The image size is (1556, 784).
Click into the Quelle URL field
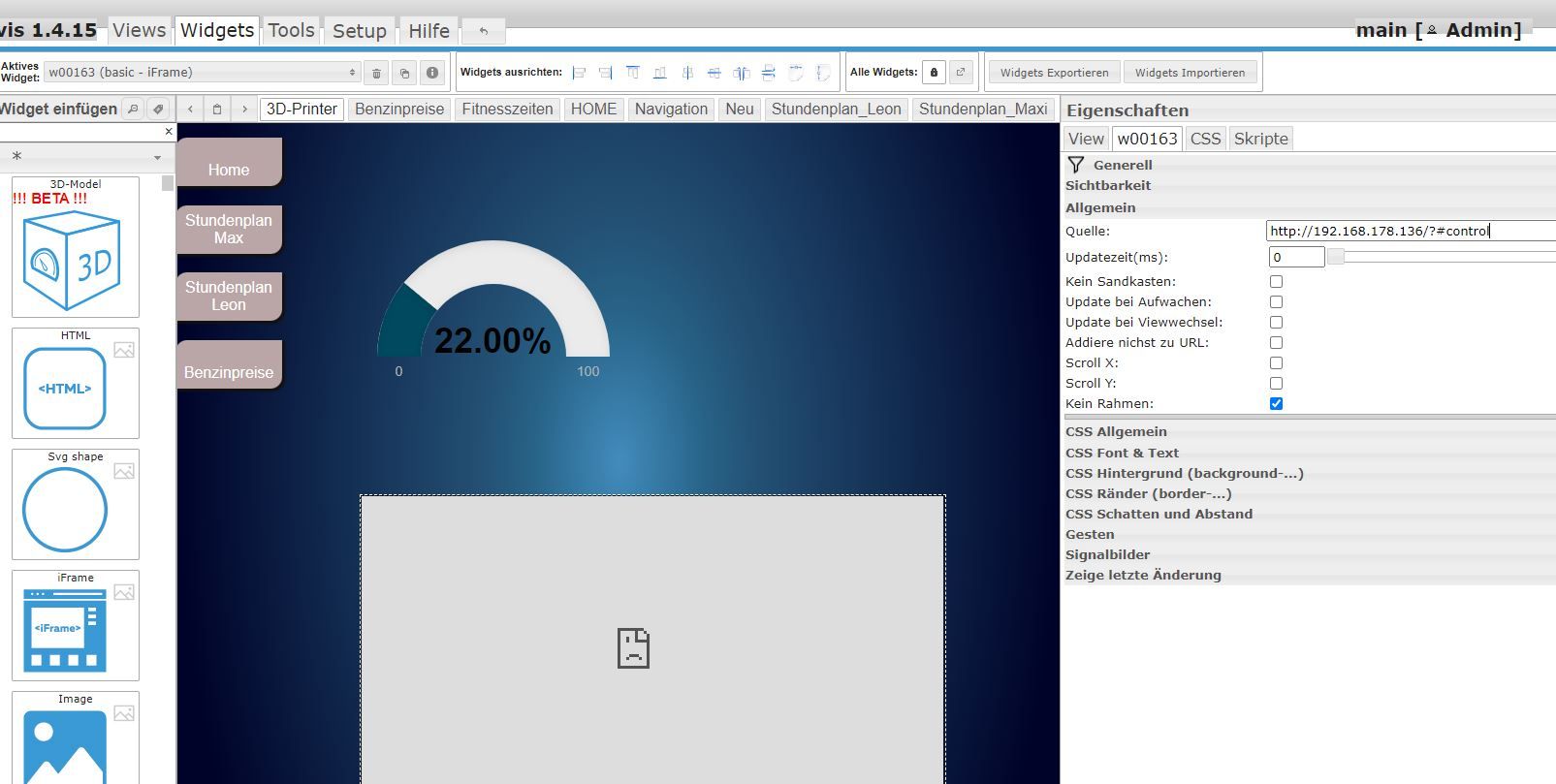(1412, 231)
